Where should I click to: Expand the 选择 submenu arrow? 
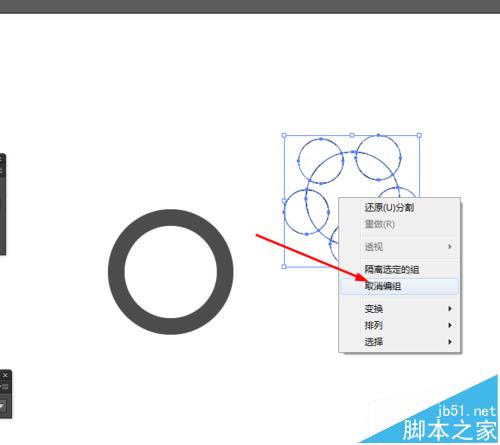pos(450,342)
